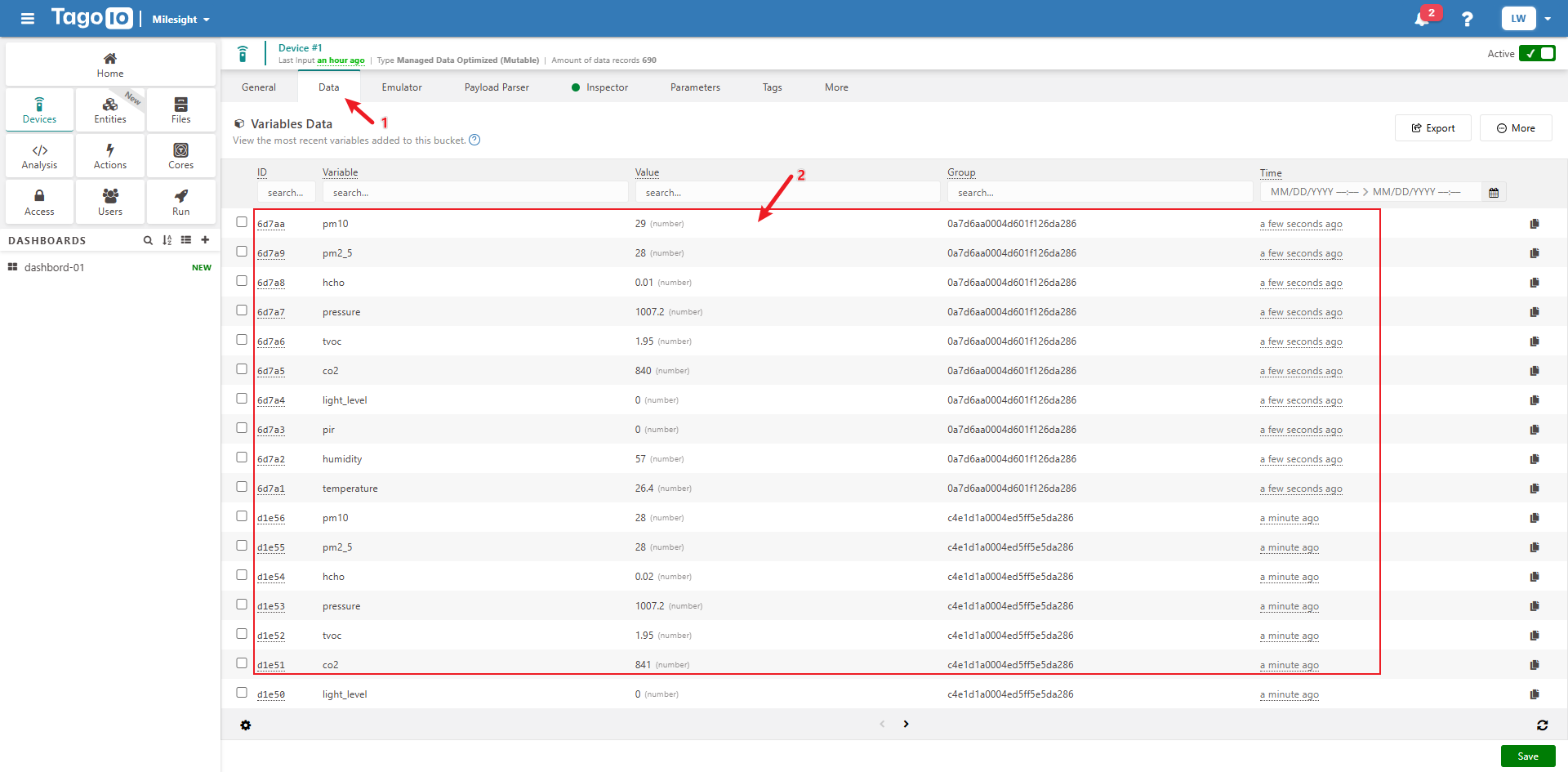1568x772 pixels.
Task: Select checkbox for tvoc row 6d7a6
Action: [242, 340]
